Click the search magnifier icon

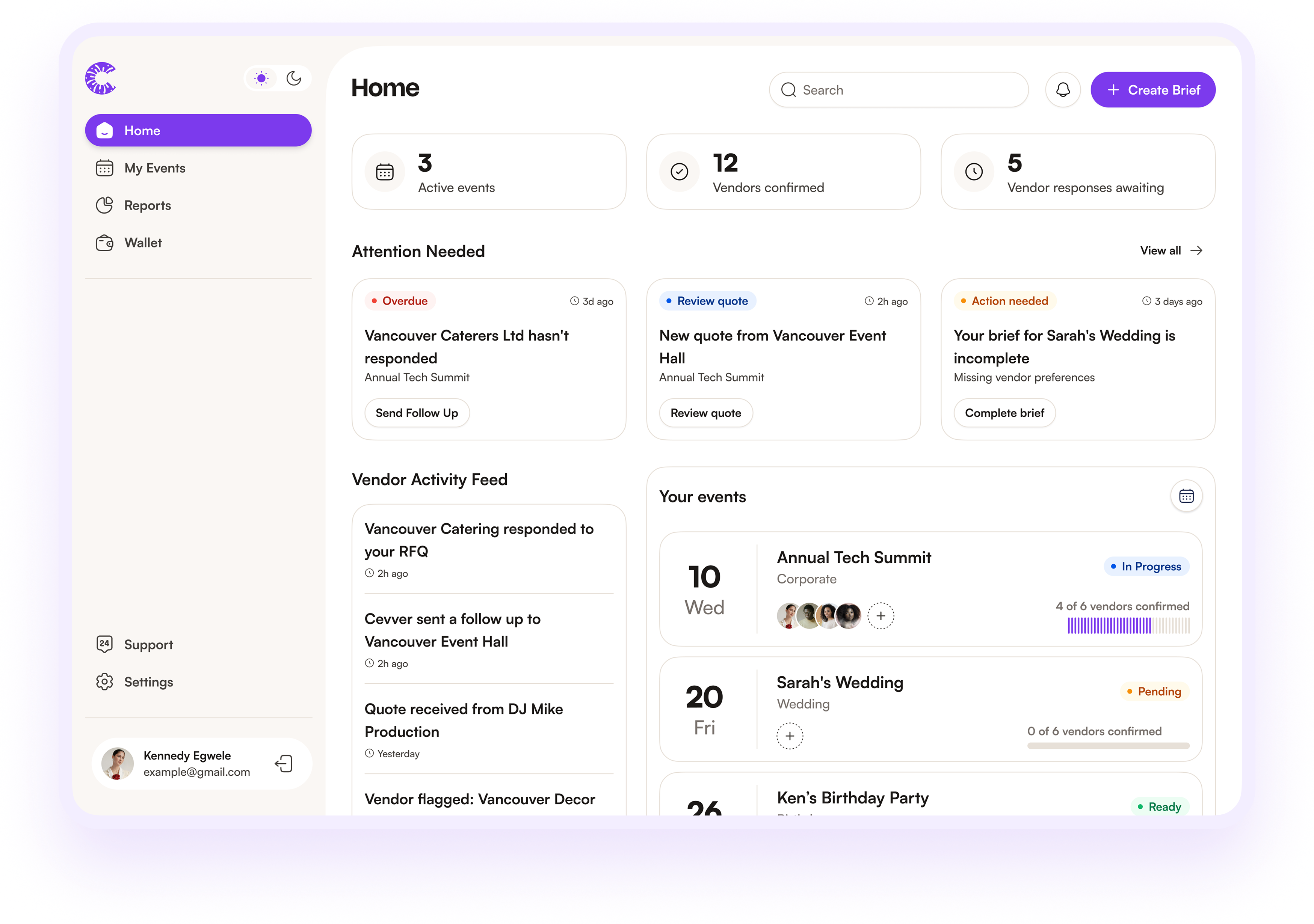[788, 90]
